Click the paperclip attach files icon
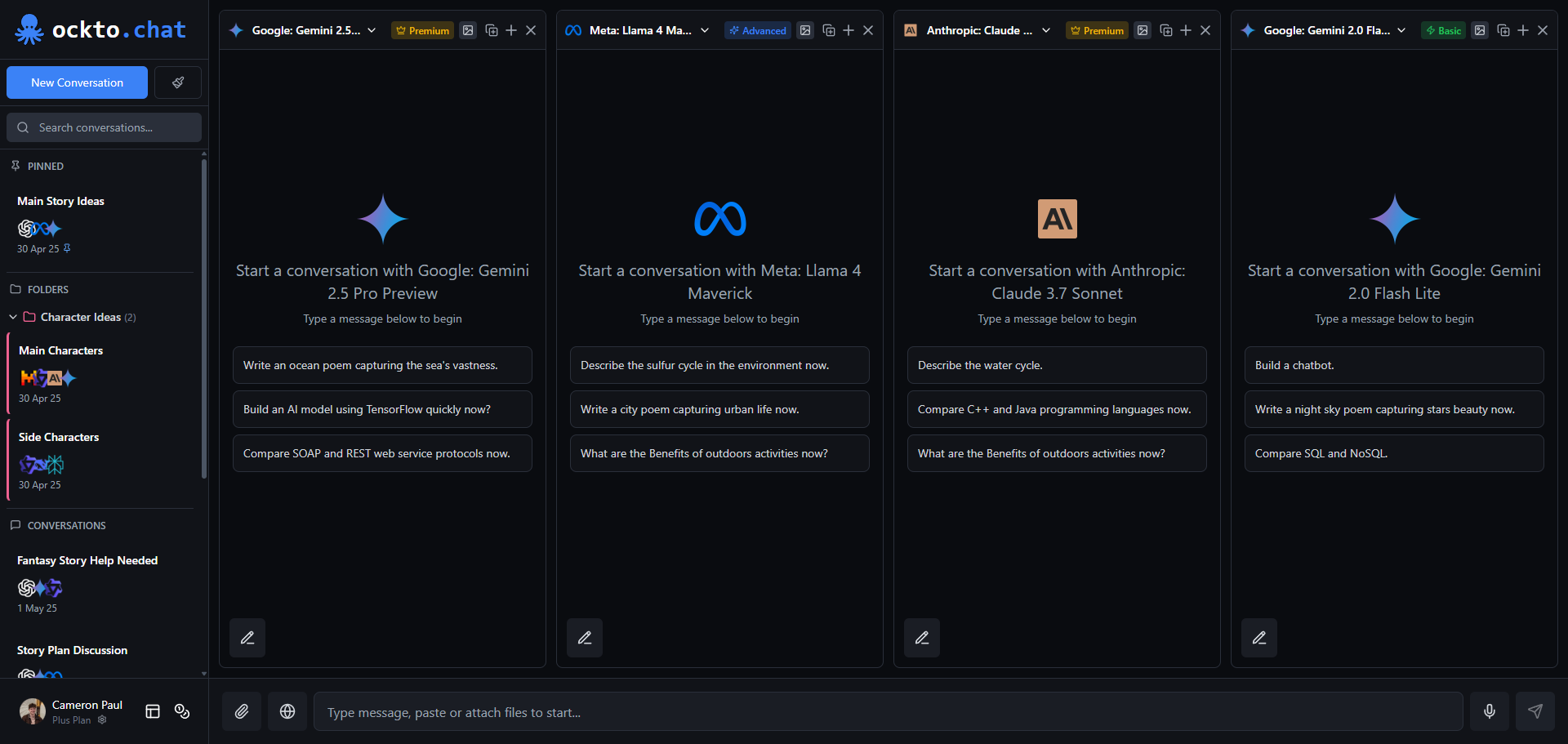The height and width of the screenshot is (744, 1568). click(242, 711)
